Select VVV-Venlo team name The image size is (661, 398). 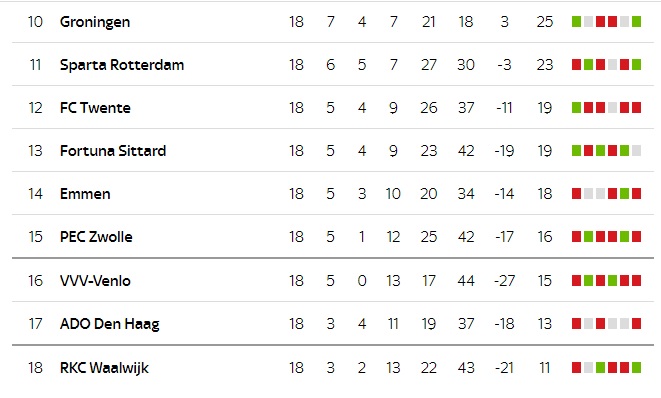(95, 281)
